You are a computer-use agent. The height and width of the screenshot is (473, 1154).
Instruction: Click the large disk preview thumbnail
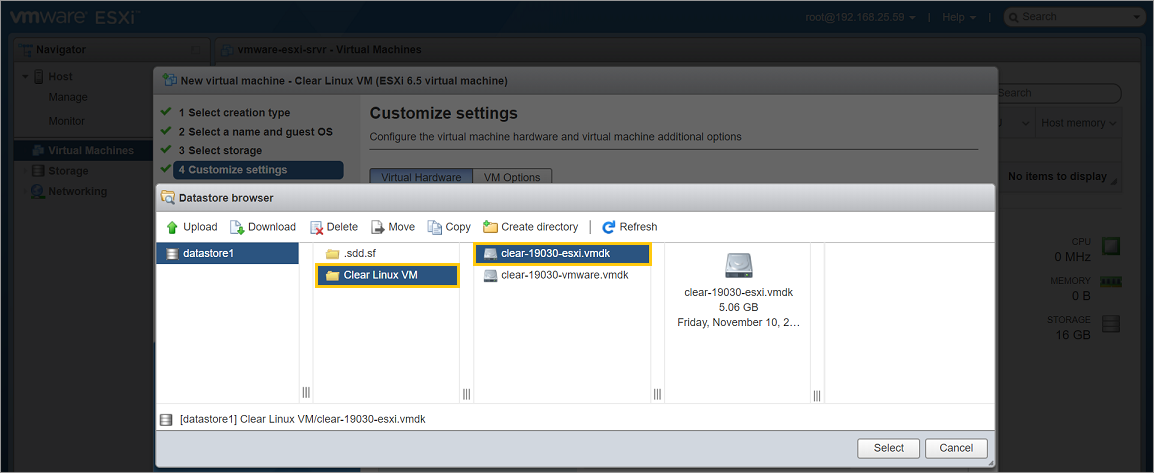(738, 265)
